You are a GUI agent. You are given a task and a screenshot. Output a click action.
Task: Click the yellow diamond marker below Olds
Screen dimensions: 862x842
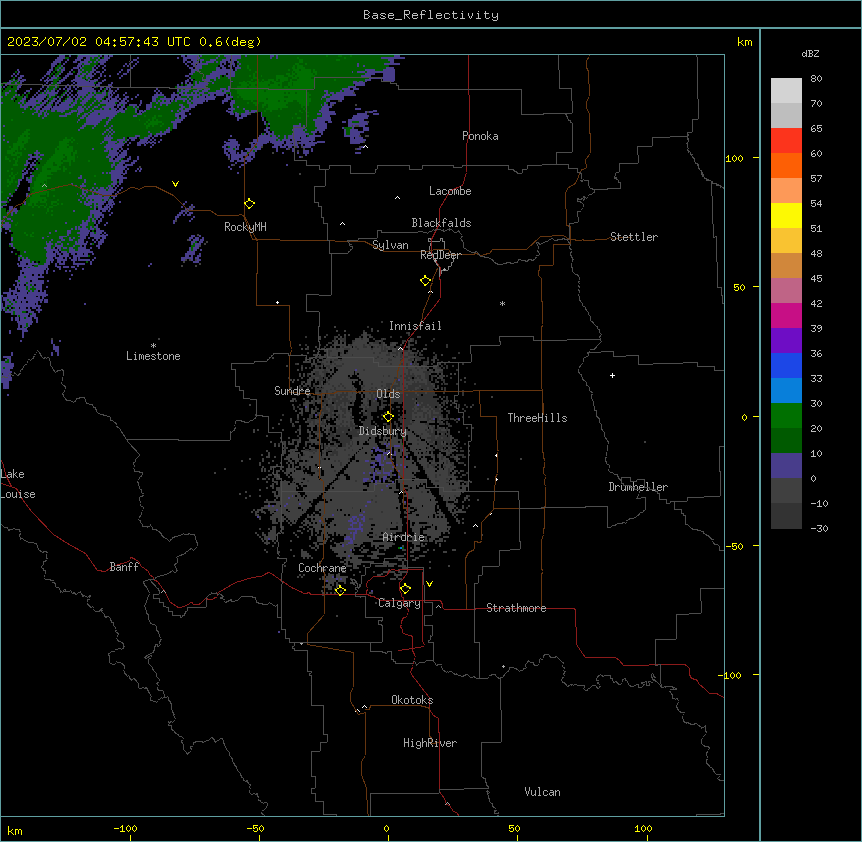coord(388,417)
